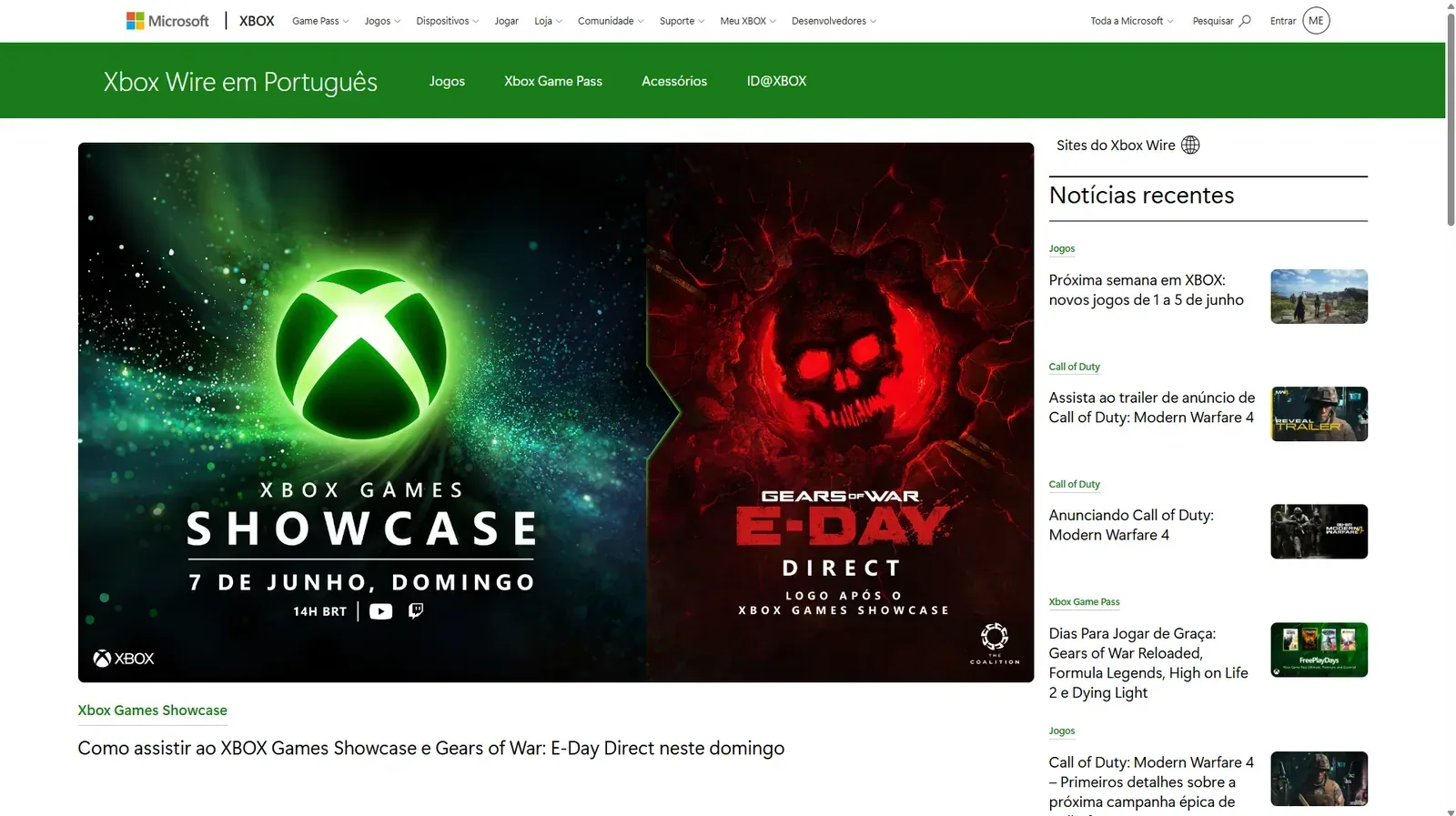
Task: Click the Jogos tag above Primeiros detalhes article
Action: point(1061,730)
